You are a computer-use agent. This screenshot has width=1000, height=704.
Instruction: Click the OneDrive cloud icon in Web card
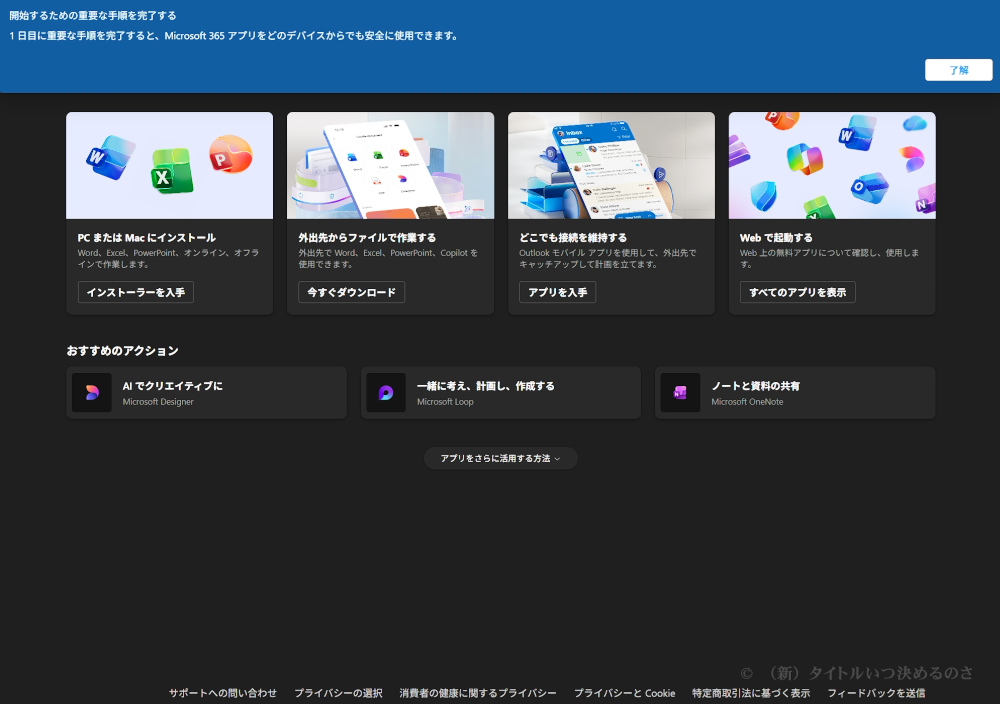click(x=915, y=123)
